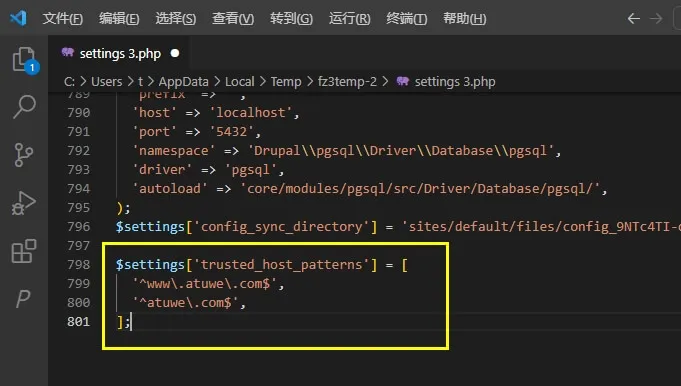This screenshot has width=681, height=386.
Task: Click the 'config_sync_directory' key text
Action: pos(281,227)
